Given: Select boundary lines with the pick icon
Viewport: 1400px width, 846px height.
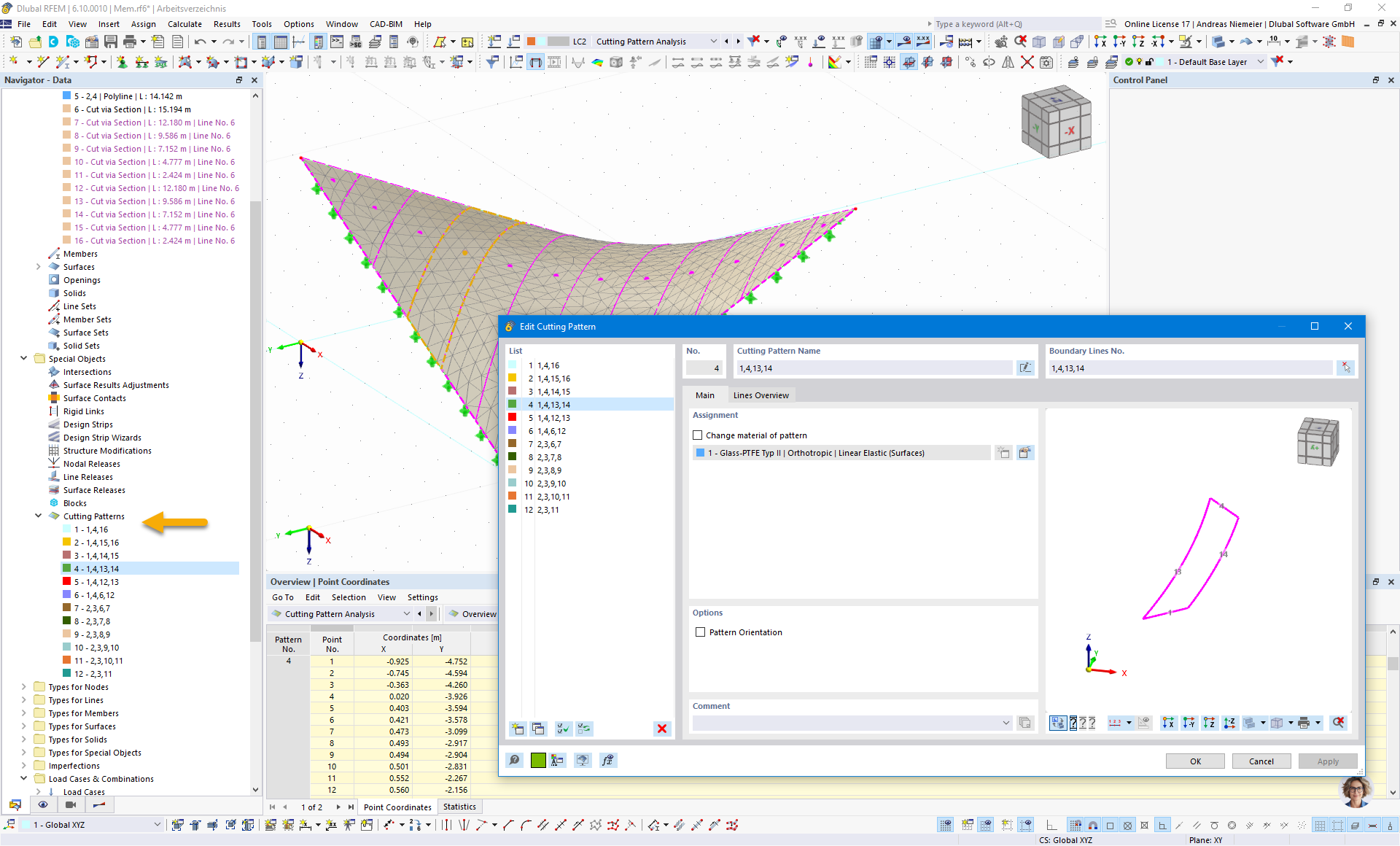Looking at the screenshot, I should click(1346, 368).
